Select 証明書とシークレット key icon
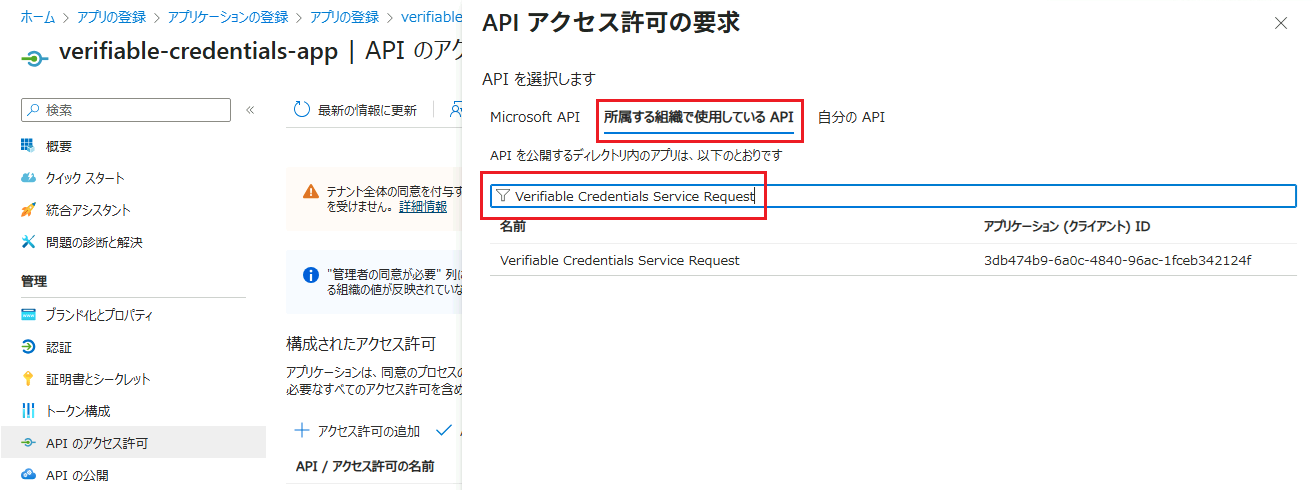Screen dimensions: 1312x490 click(28, 379)
